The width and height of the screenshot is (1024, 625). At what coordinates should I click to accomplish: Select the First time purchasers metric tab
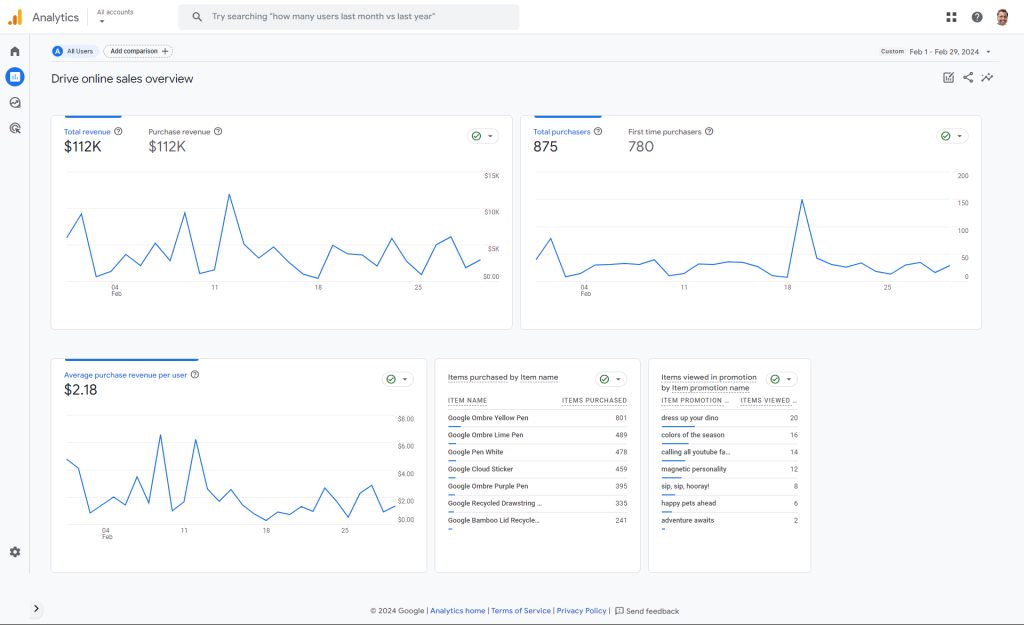coord(670,139)
